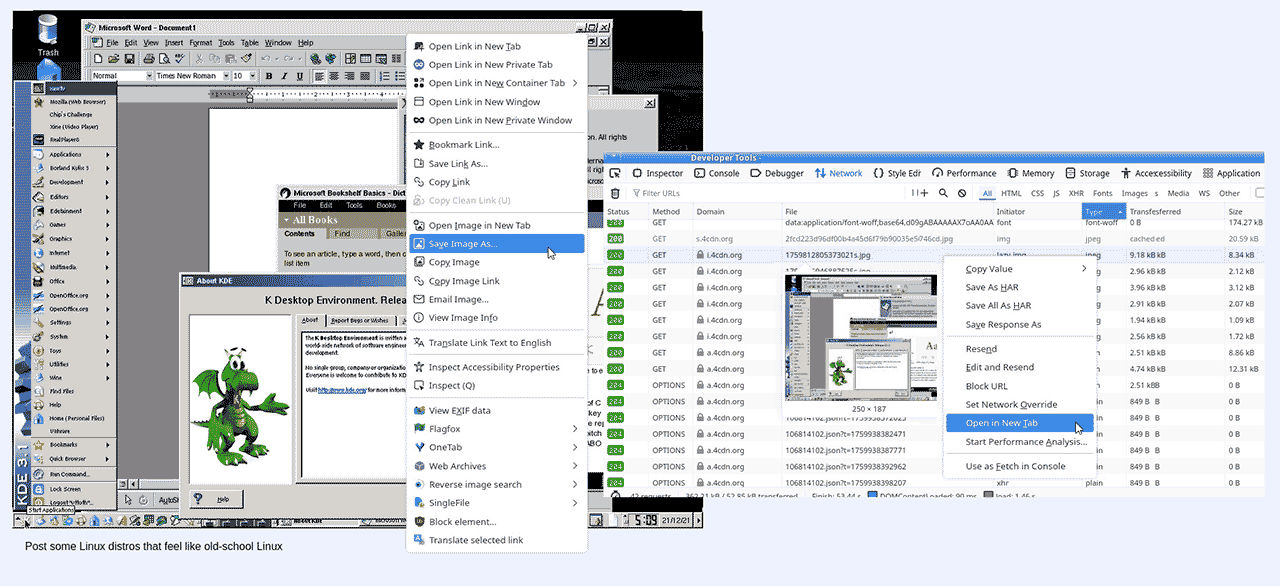Viewport: 1280px width, 586px height.
Task: Click the Save floppy icon in Word toolbar
Action: click(x=128, y=59)
